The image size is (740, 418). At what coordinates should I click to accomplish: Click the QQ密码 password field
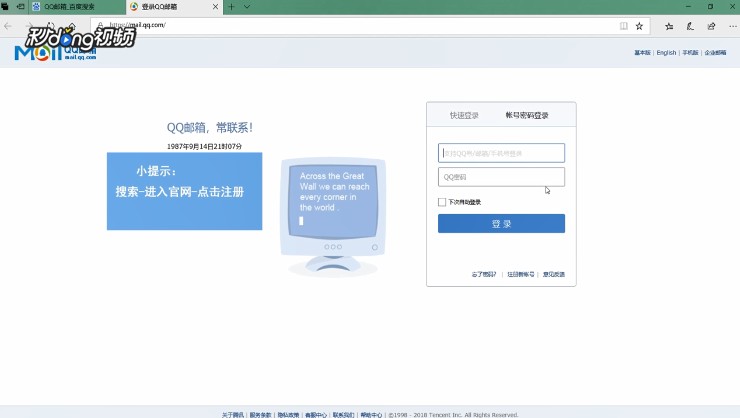tap(501, 177)
